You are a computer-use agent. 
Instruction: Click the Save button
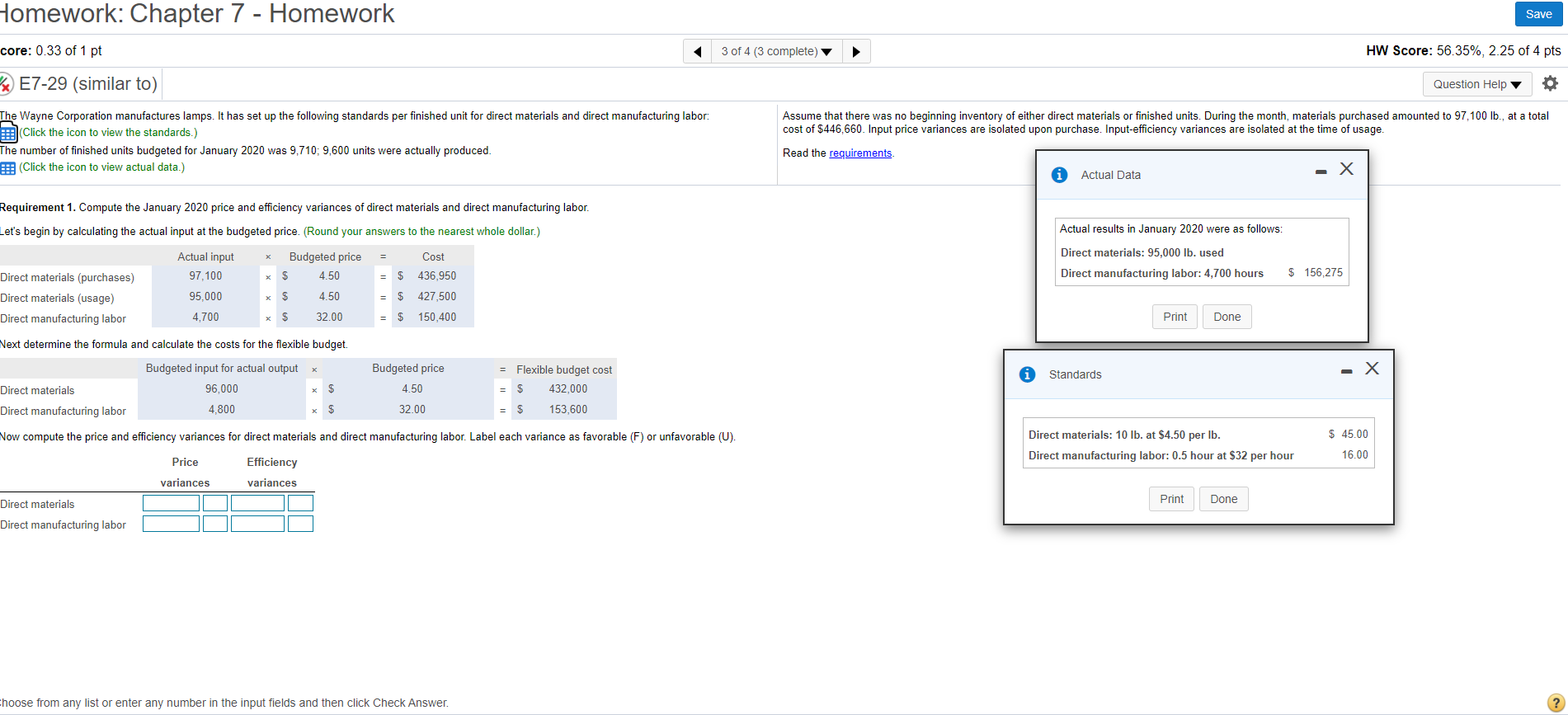1538,14
